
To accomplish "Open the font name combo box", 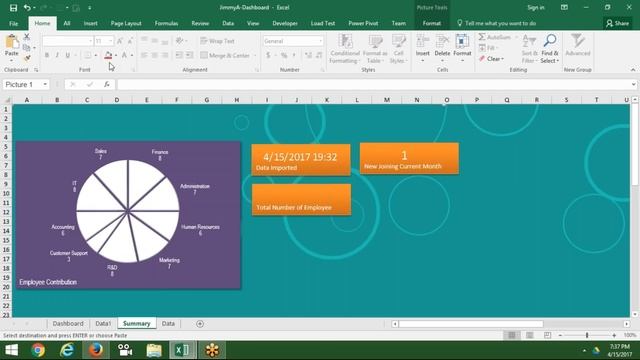I will click(68, 41).
